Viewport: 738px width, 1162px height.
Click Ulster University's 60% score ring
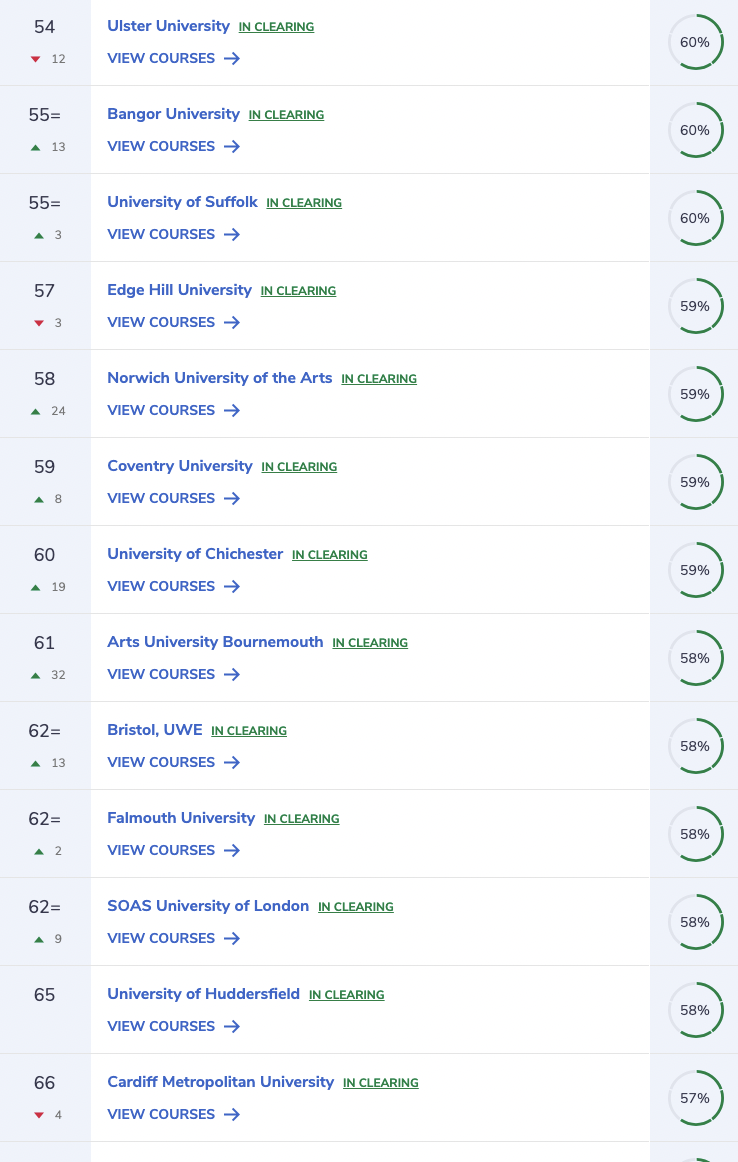pos(695,42)
